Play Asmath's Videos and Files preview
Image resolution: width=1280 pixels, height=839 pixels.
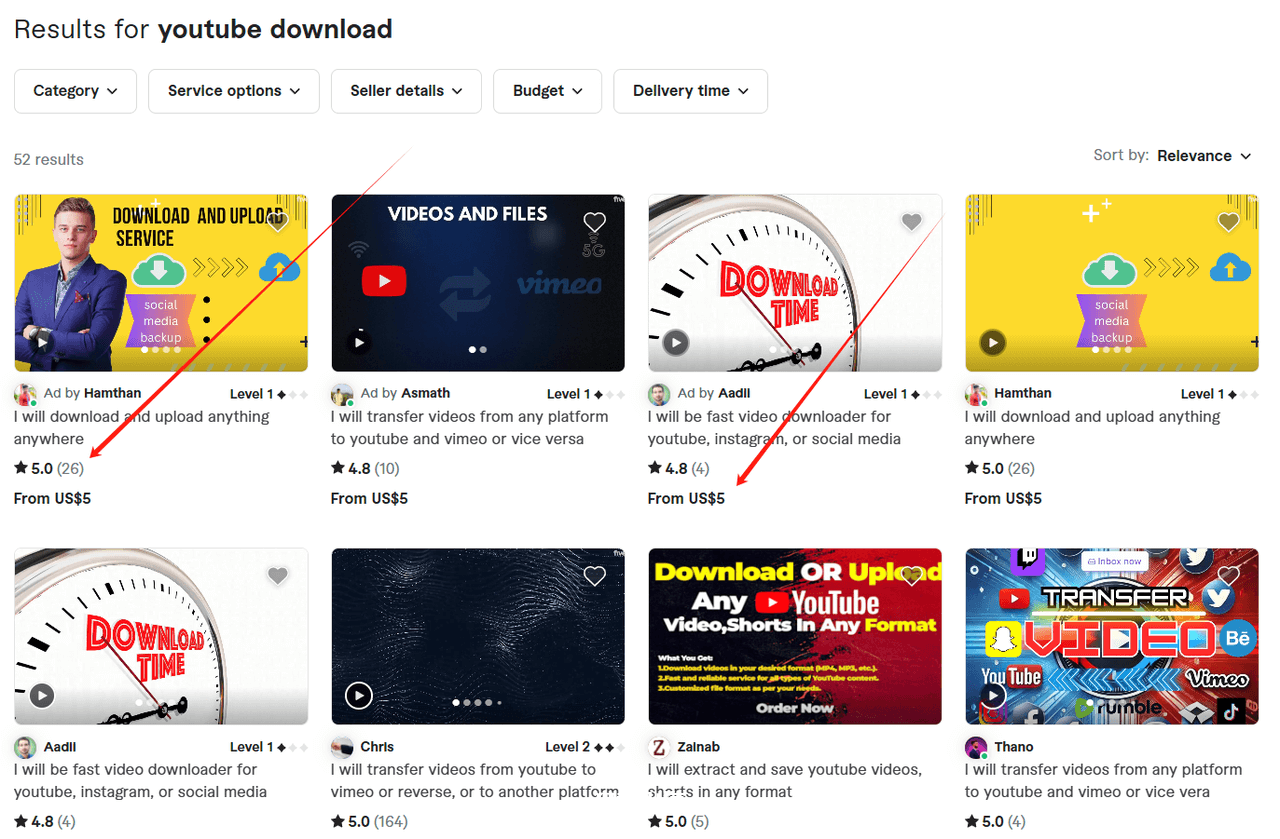pyautogui.click(x=359, y=342)
